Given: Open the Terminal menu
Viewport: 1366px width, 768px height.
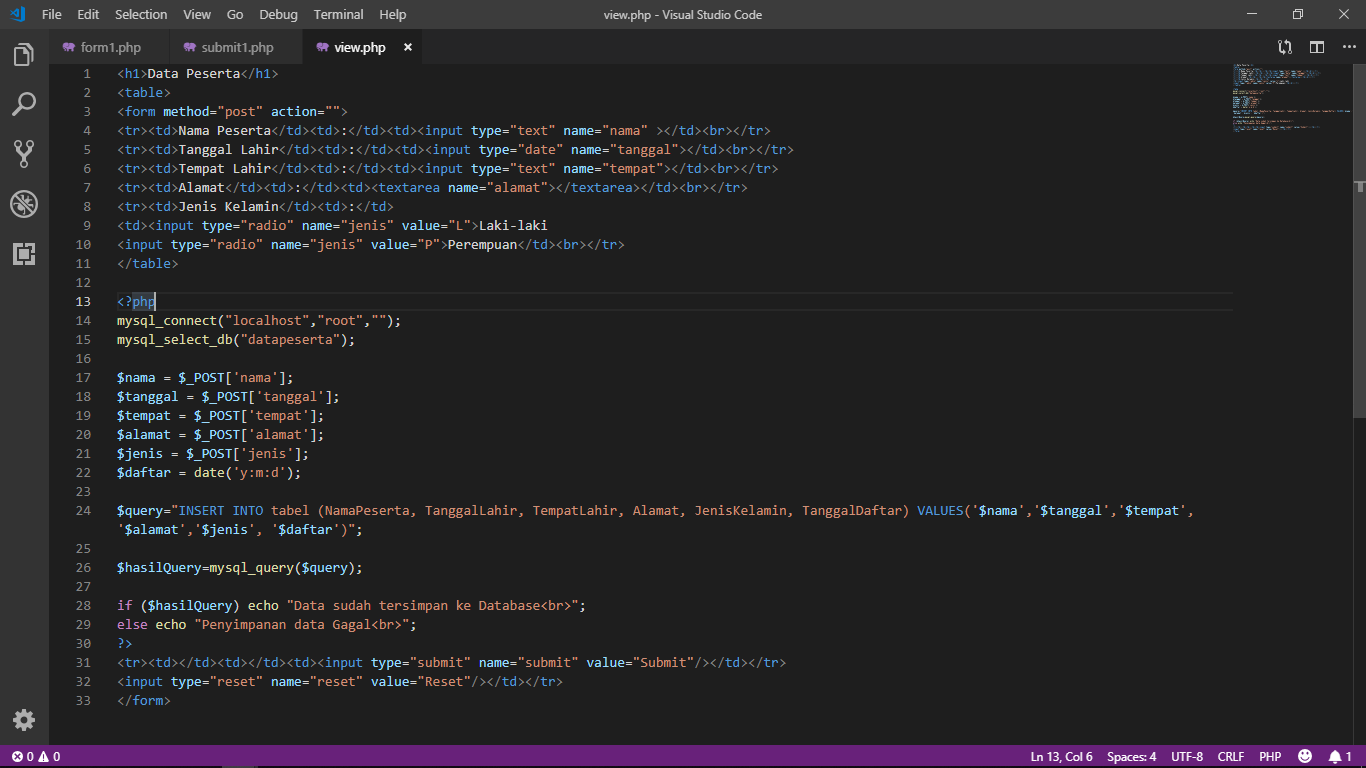Looking at the screenshot, I should click(337, 14).
